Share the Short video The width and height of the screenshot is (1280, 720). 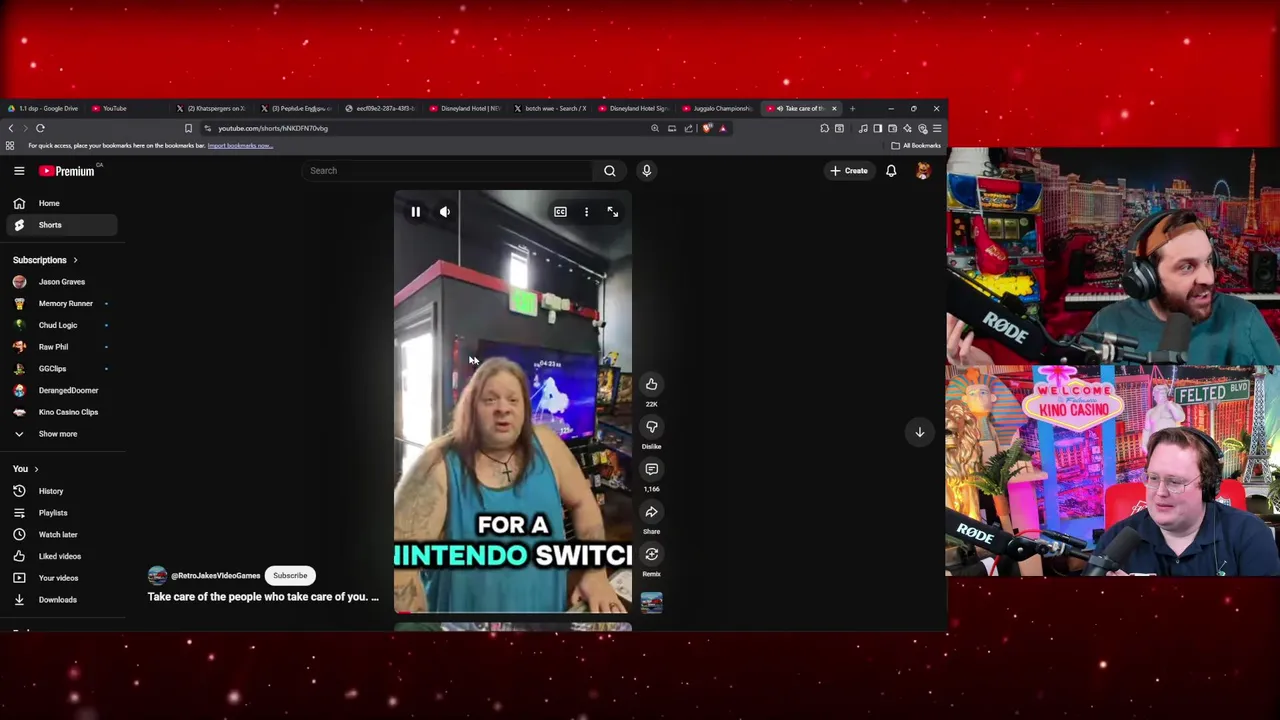coord(651,512)
